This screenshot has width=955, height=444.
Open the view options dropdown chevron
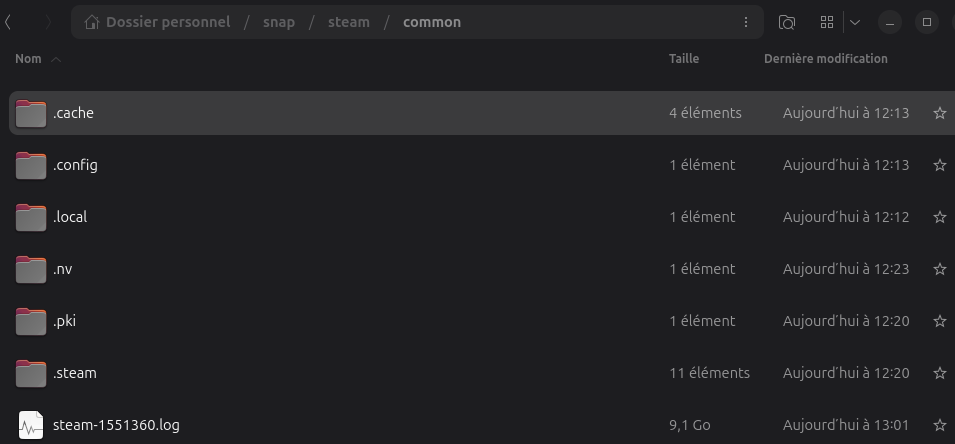tap(855, 22)
